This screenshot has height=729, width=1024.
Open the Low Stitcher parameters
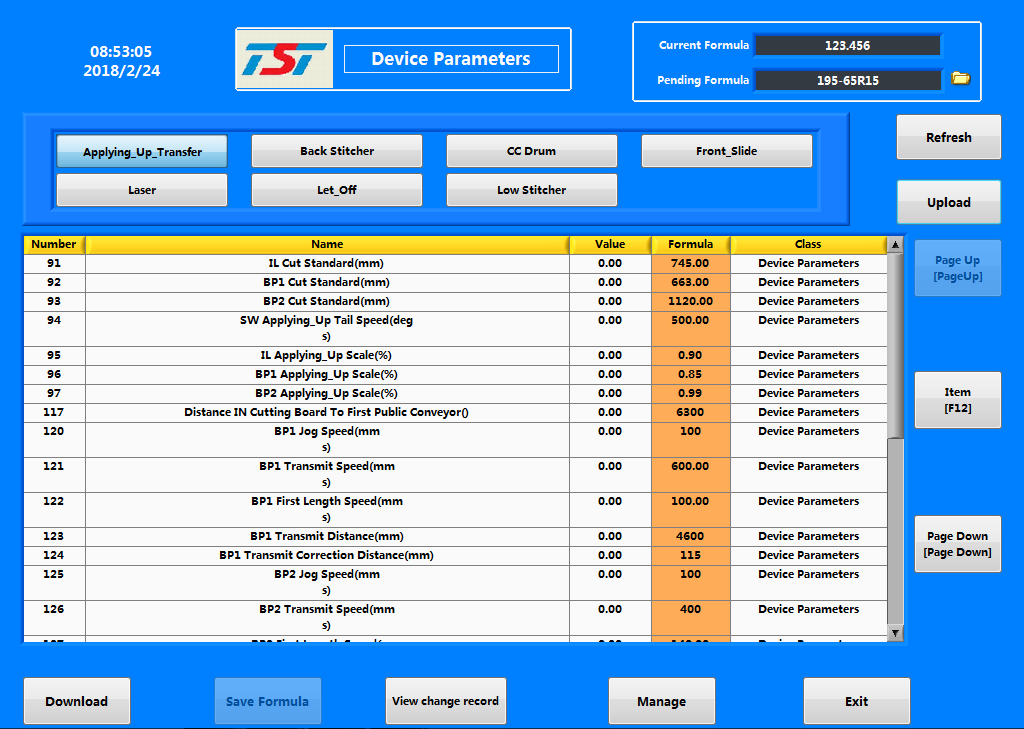[531, 190]
